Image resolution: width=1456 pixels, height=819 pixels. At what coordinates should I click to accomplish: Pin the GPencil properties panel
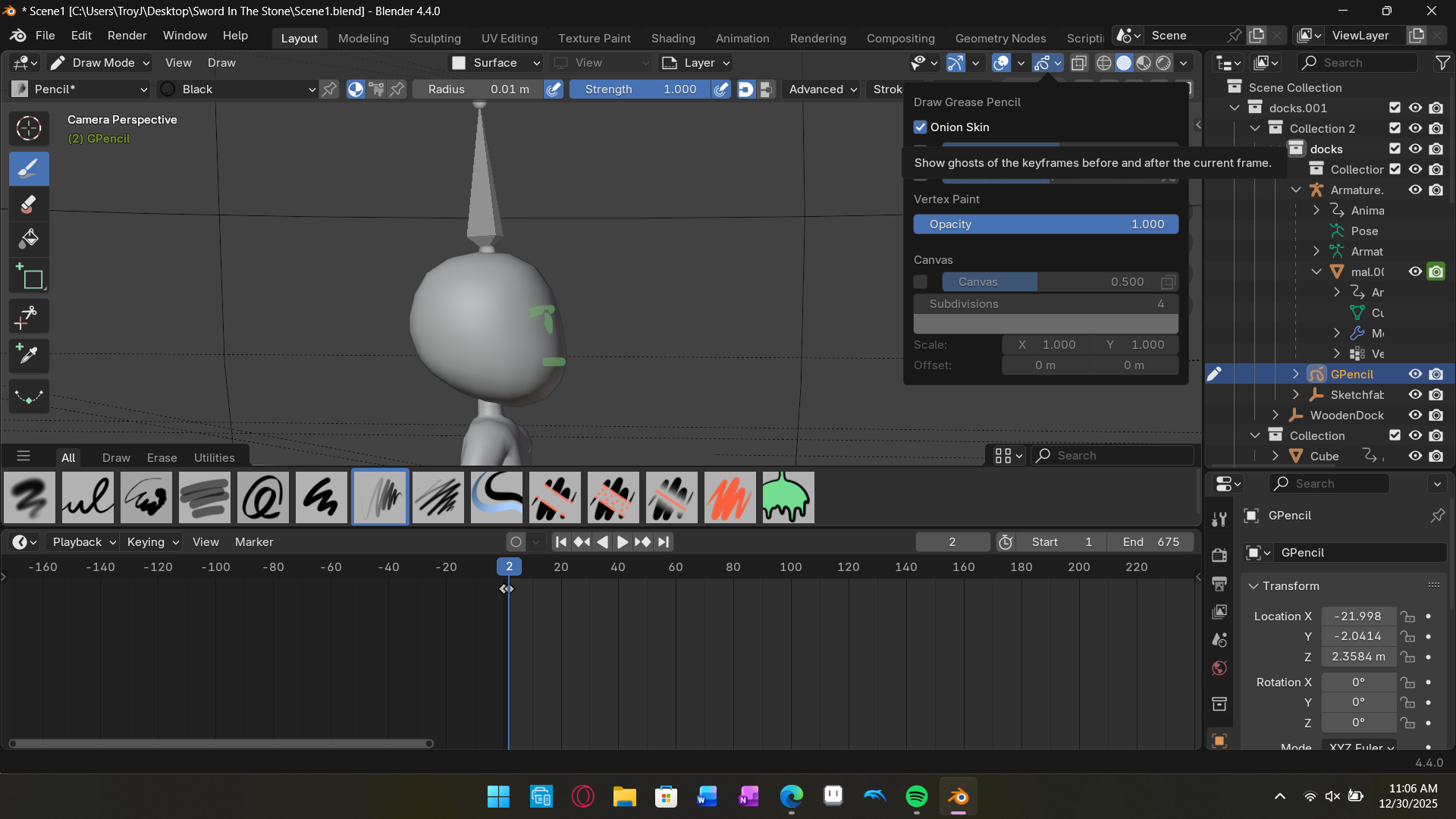pos(1437,516)
